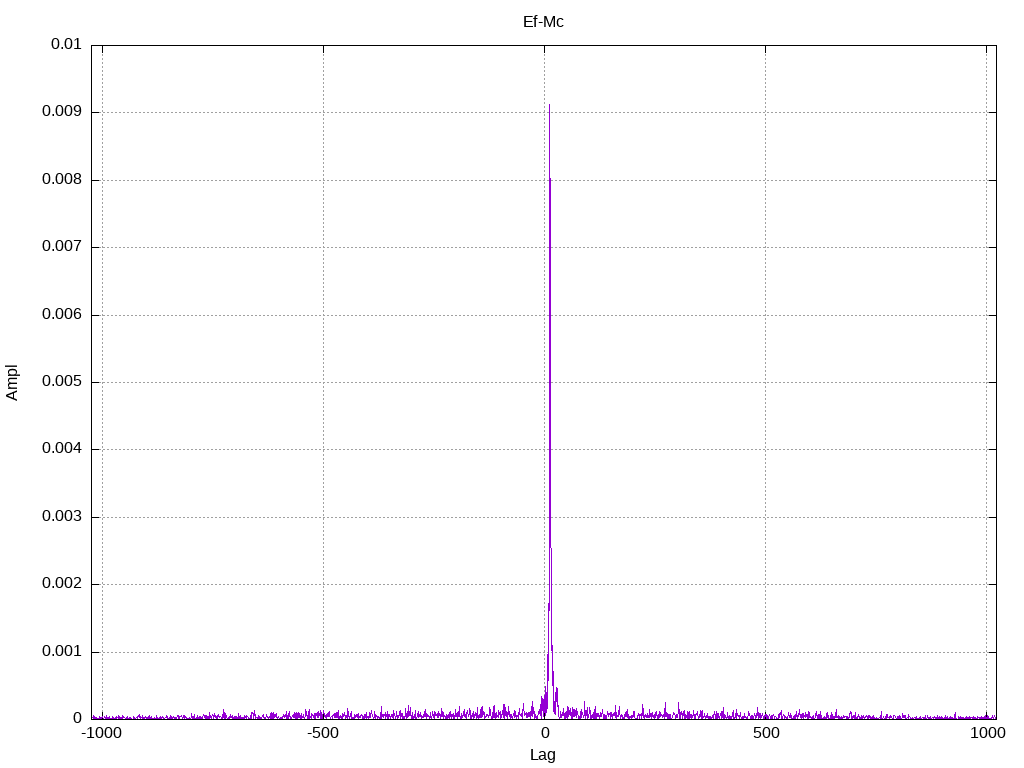Click the y-axis tick value 0.005

click(x=62, y=381)
